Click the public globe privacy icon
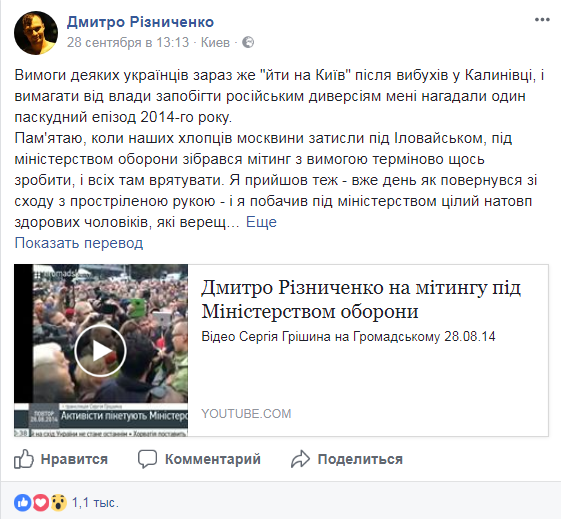Image resolution: width=561 pixels, height=519 pixels. coord(248,42)
